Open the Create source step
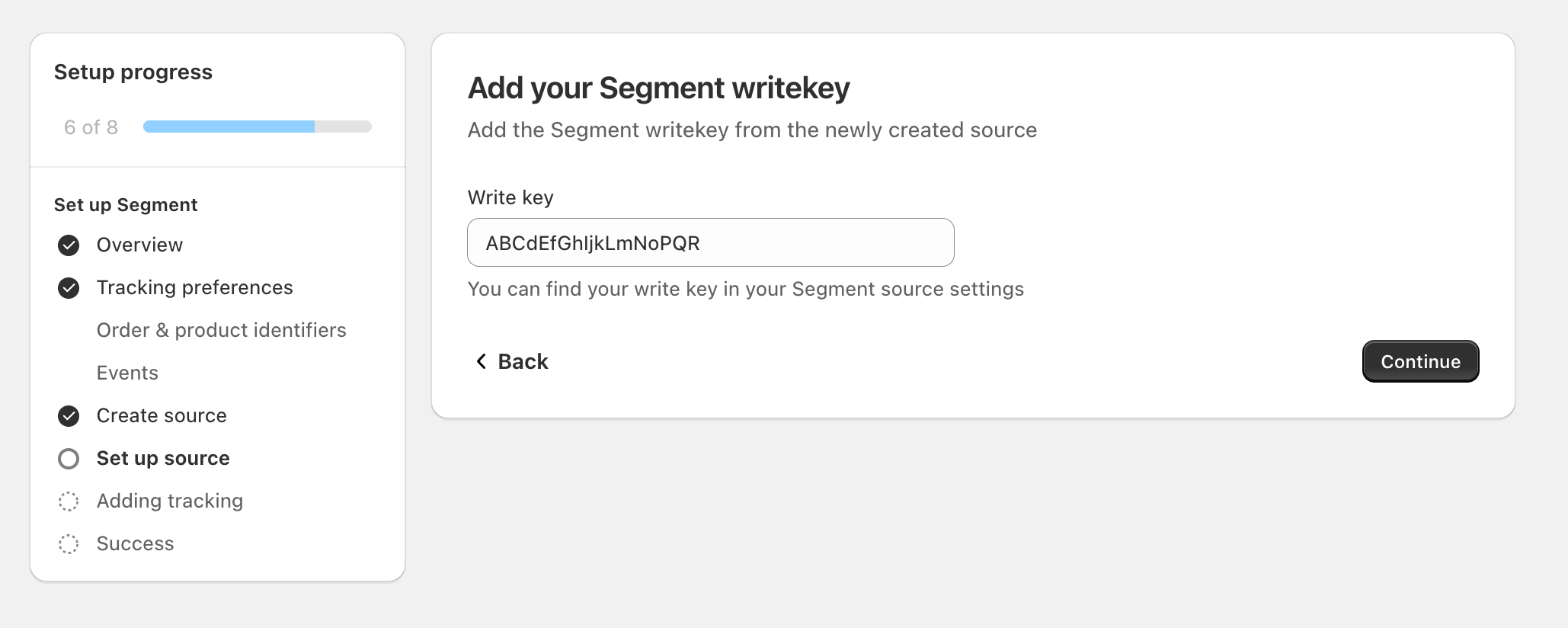Viewport: 1568px width, 628px height. point(162,415)
